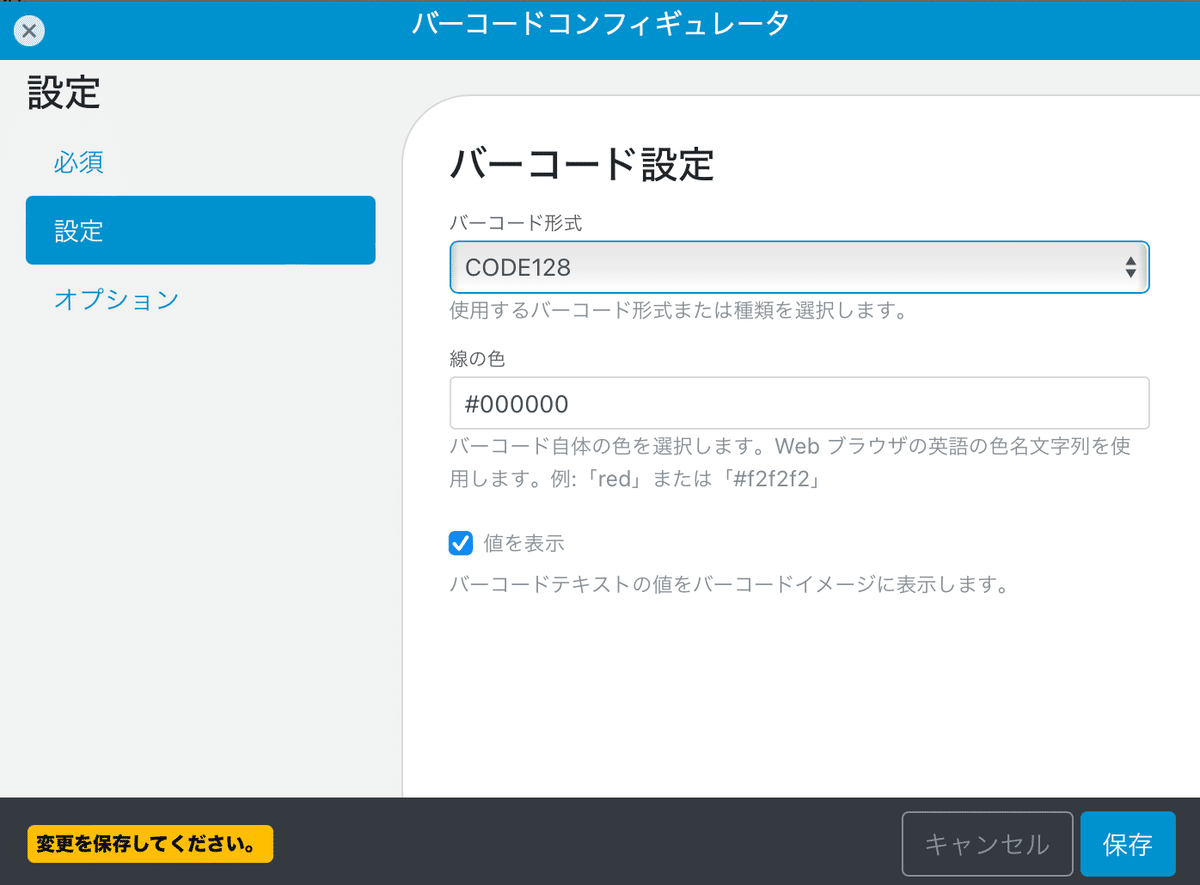Click the バーコード形式 field label
This screenshot has height=885, width=1200.
[x=516, y=223]
